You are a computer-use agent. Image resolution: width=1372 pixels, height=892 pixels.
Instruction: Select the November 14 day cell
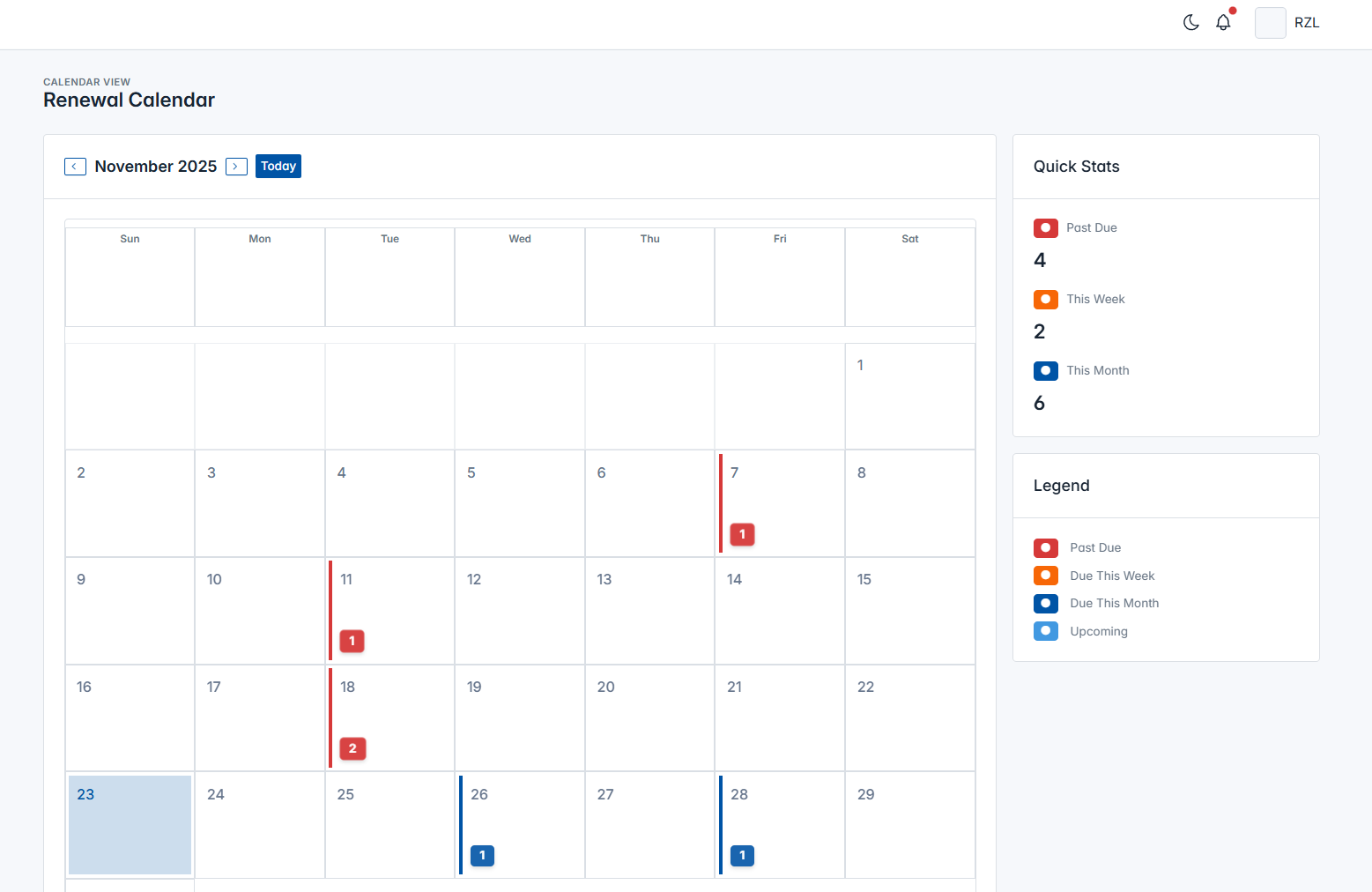(x=779, y=610)
